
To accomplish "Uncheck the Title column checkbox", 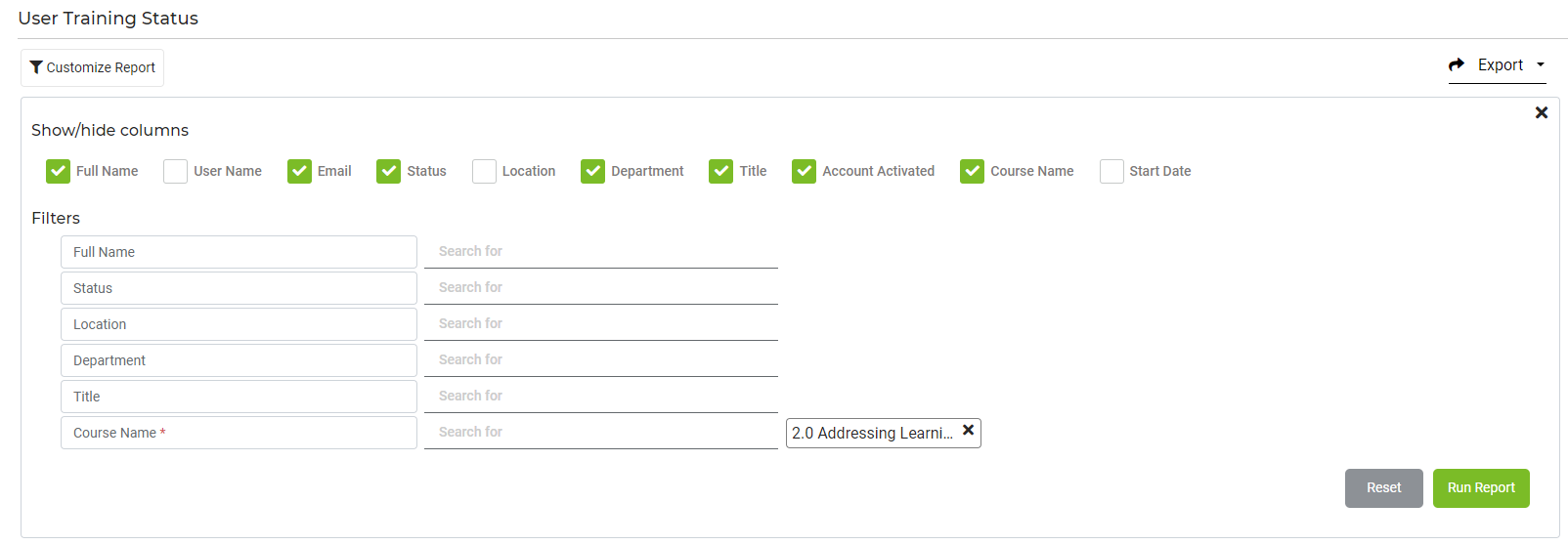I will 721,172.
